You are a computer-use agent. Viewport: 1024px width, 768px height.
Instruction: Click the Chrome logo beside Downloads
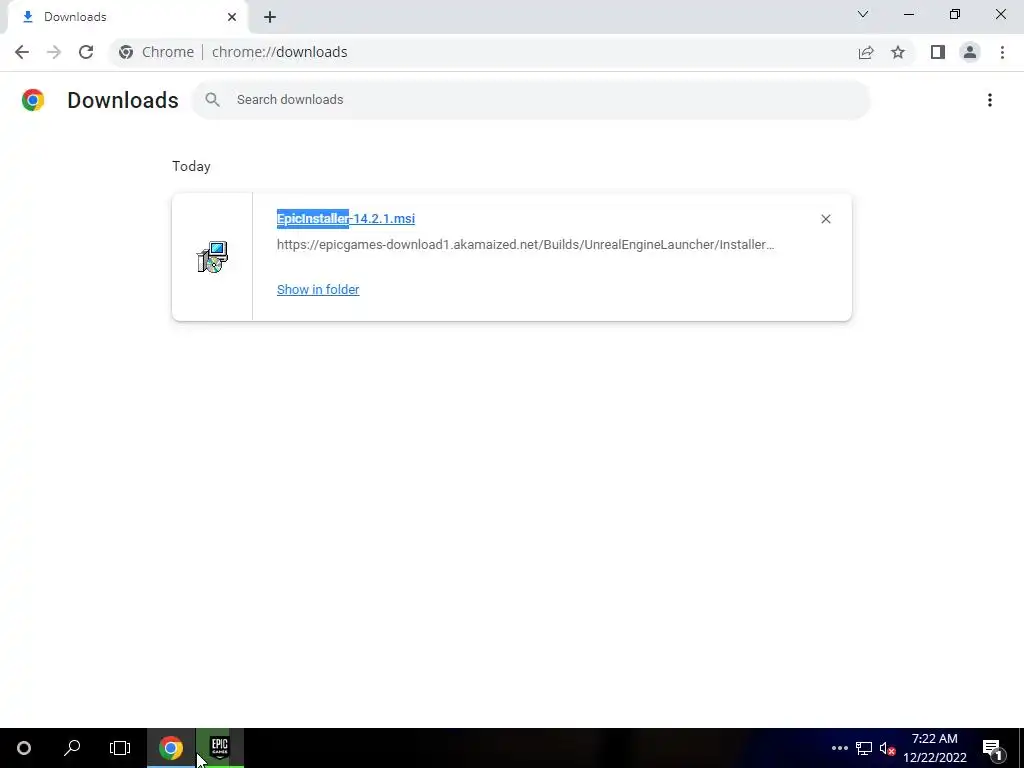point(33,100)
